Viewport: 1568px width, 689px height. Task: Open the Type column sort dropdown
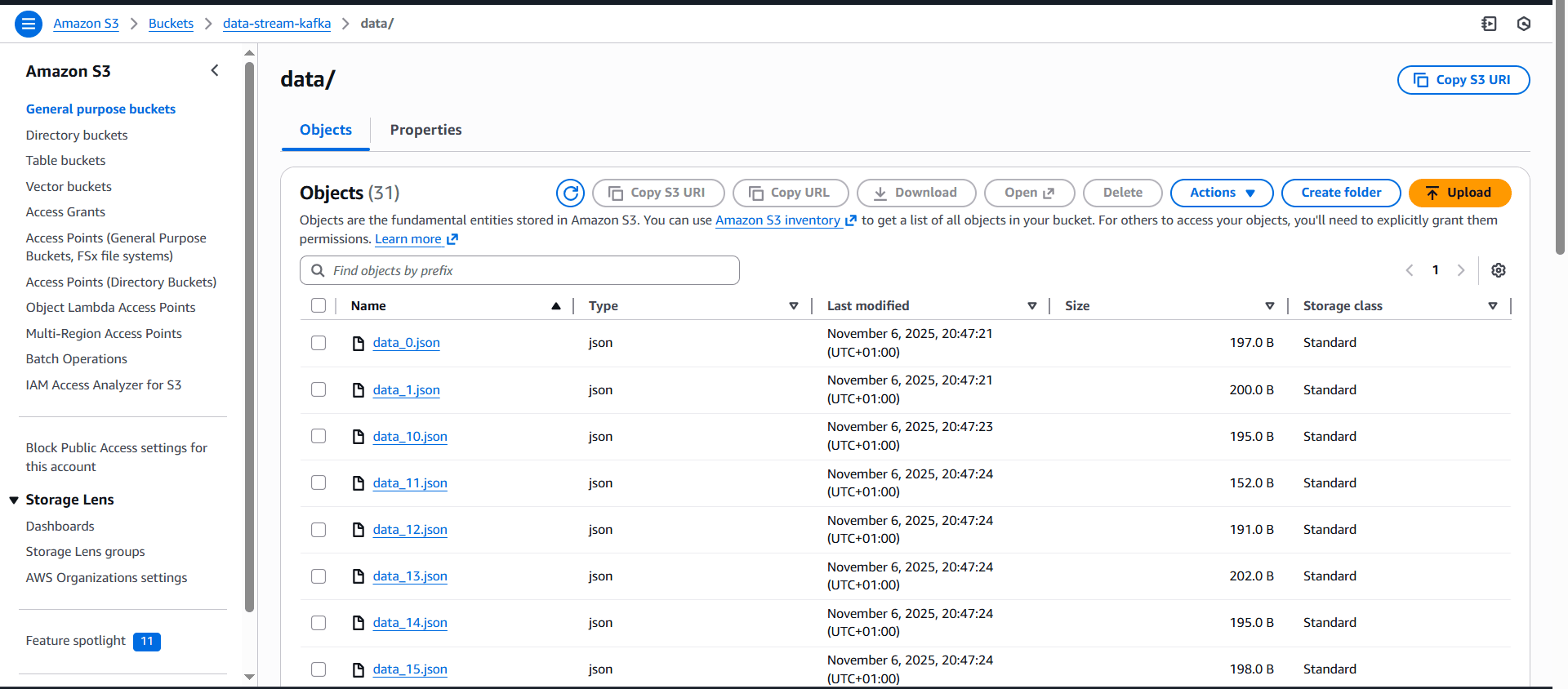(x=793, y=306)
